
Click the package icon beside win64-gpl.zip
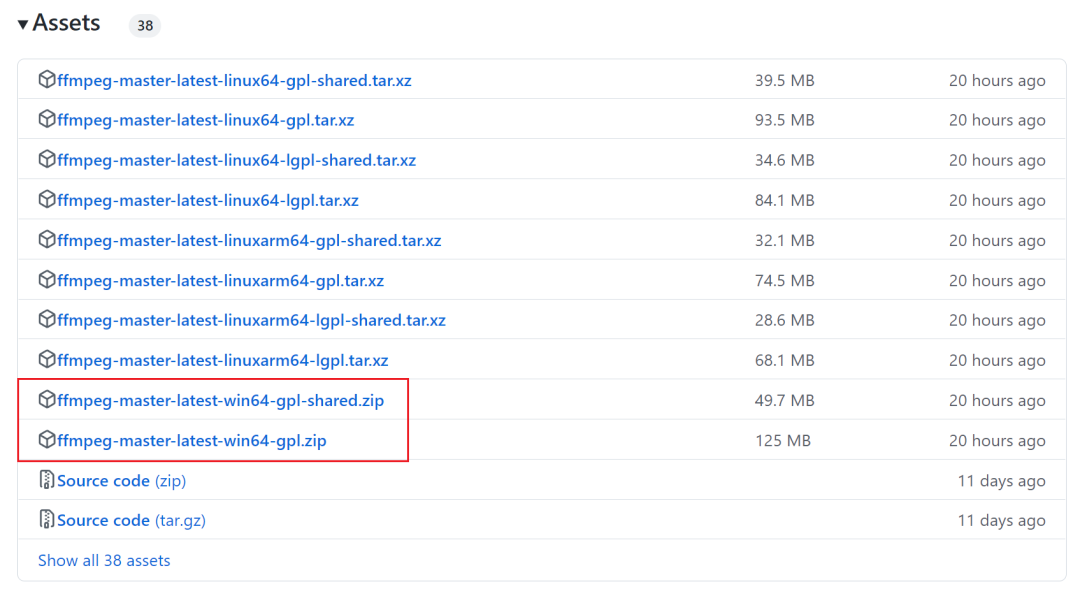(46, 439)
